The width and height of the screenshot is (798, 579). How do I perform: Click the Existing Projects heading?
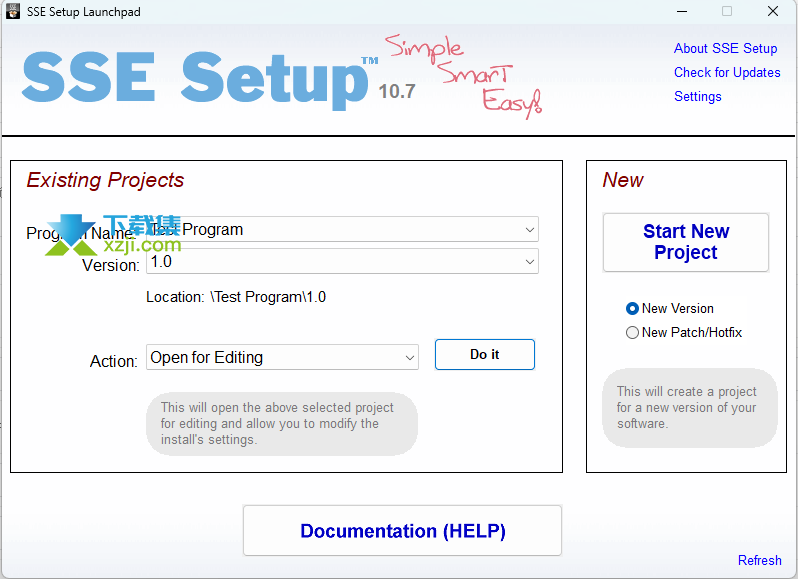(105, 180)
